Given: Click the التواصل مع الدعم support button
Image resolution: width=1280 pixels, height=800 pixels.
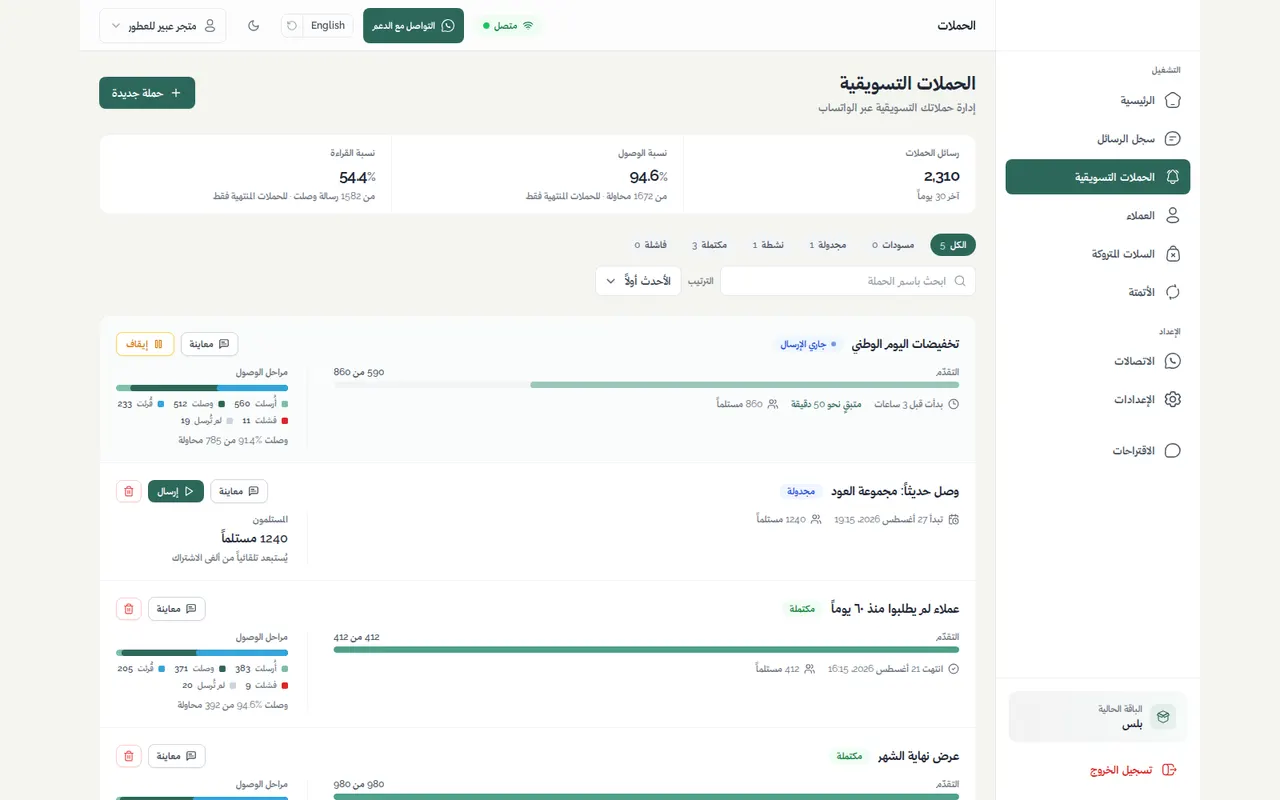Looking at the screenshot, I should (413, 25).
